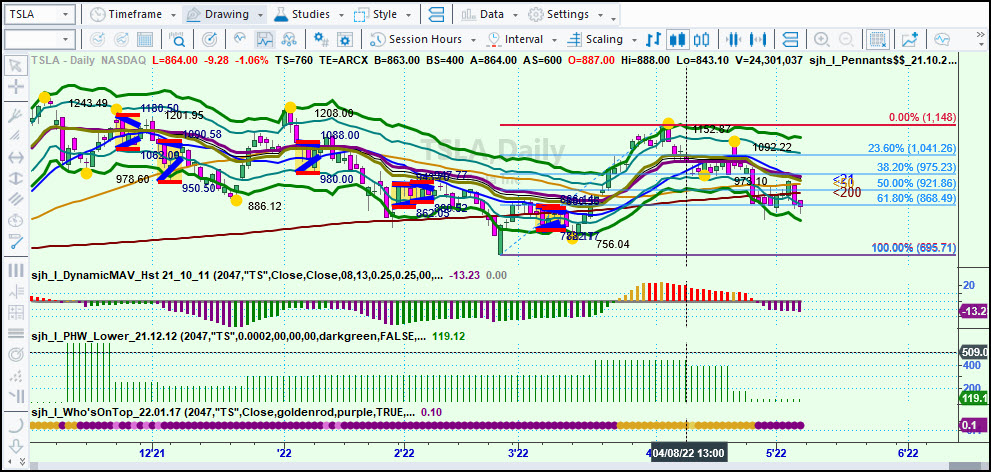The image size is (991, 472).
Task: Switch chart to hollow candlestick style
Action: tap(700, 39)
